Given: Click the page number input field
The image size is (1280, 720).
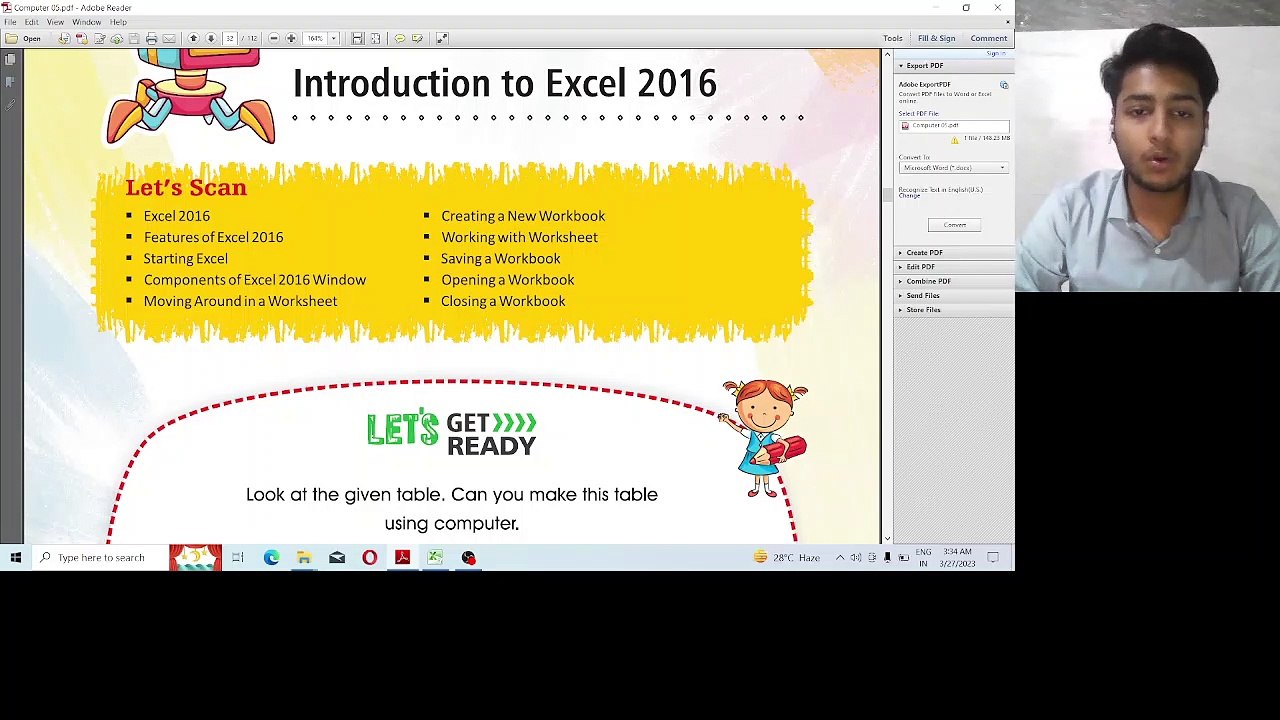Looking at the screenshot, I should click(x=230, y=38).
